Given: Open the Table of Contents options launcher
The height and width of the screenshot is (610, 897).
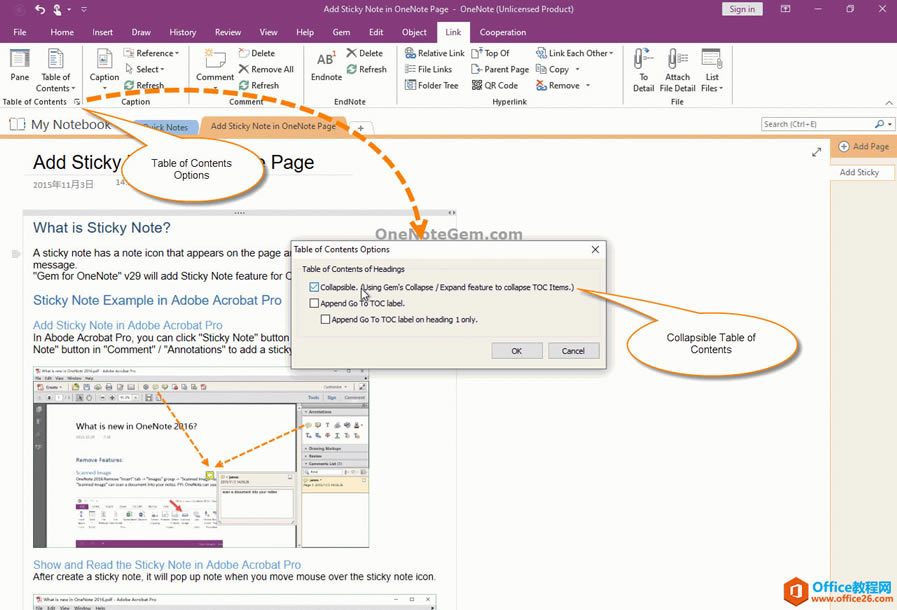Looking at the screenshot, I should click(x=77, y=102).
